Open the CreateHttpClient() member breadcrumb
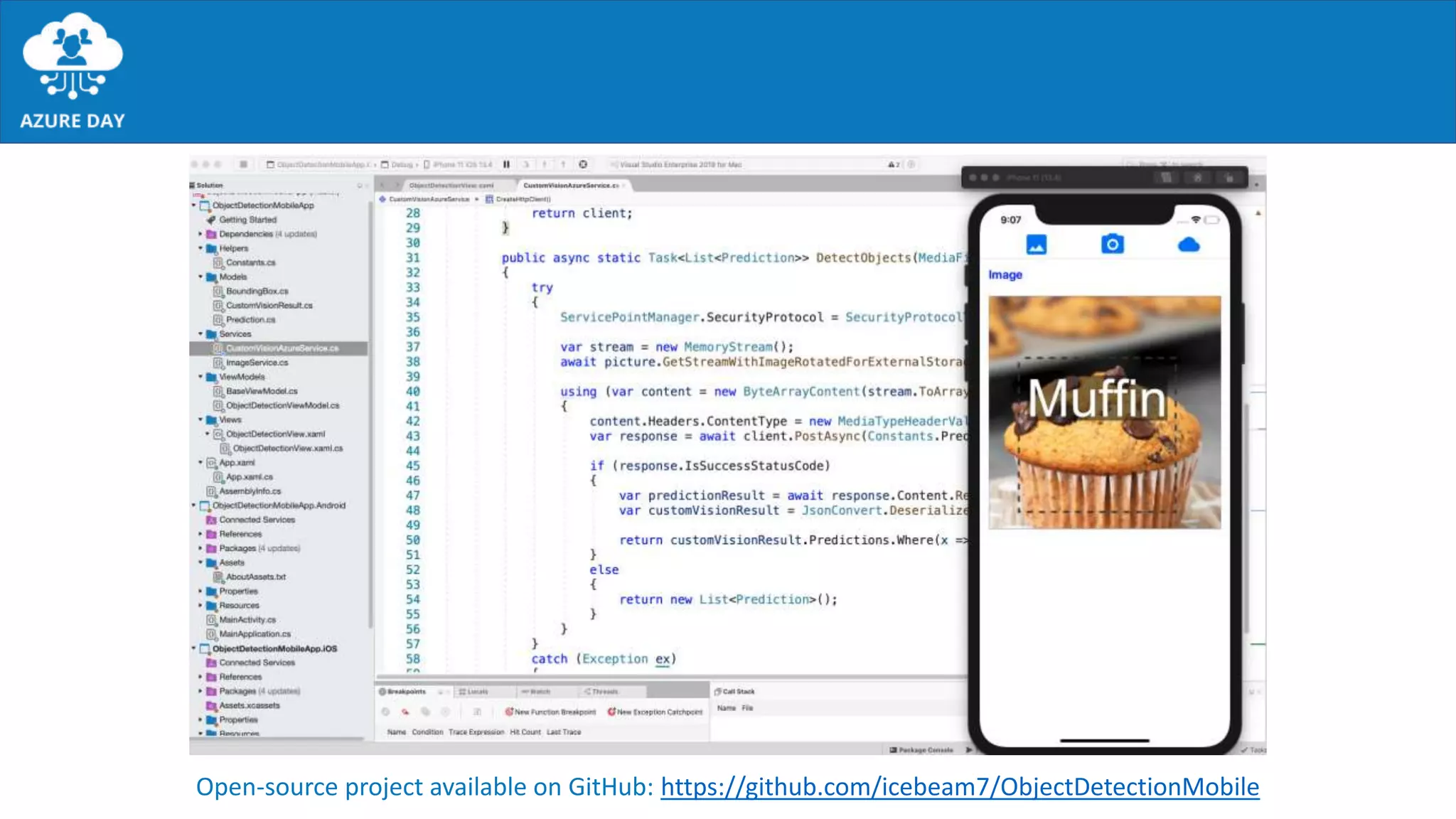Viewport: 1456px width, 819px height. tap(518, 199)
